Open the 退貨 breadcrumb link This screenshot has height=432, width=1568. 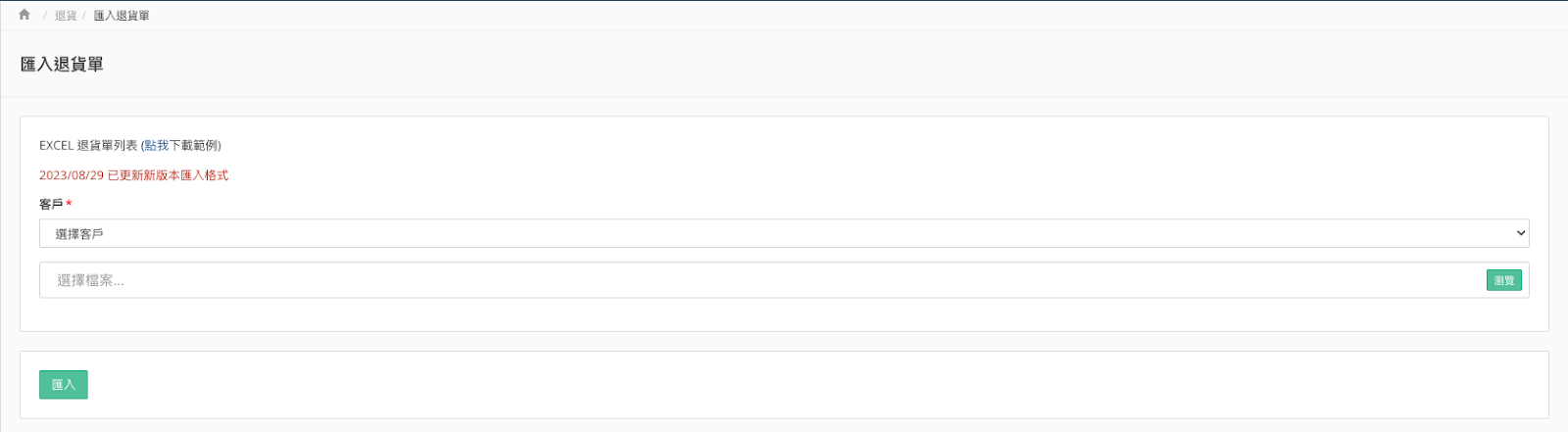[66, 16]
